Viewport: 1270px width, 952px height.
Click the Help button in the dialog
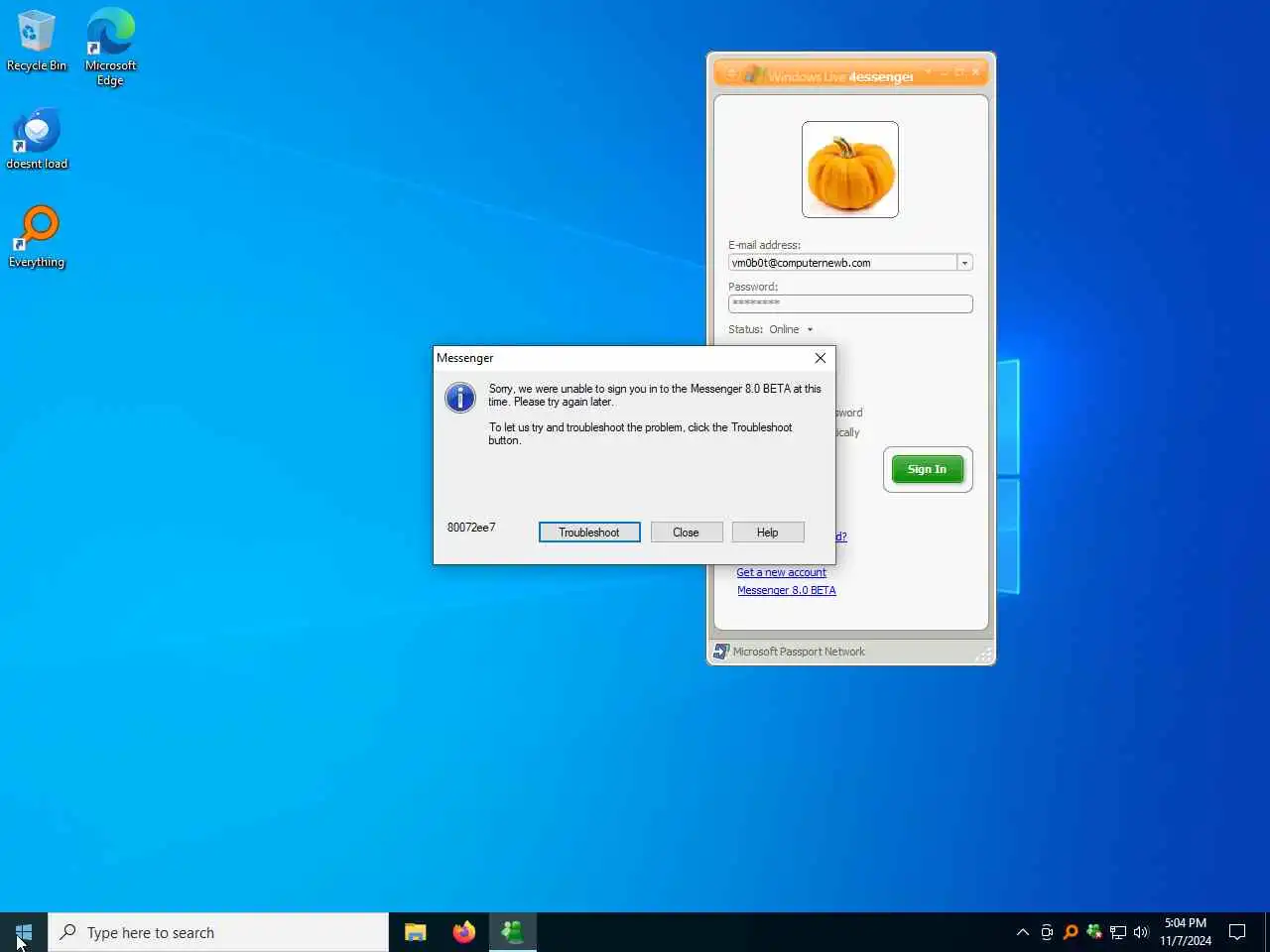(x=768, y=533)
